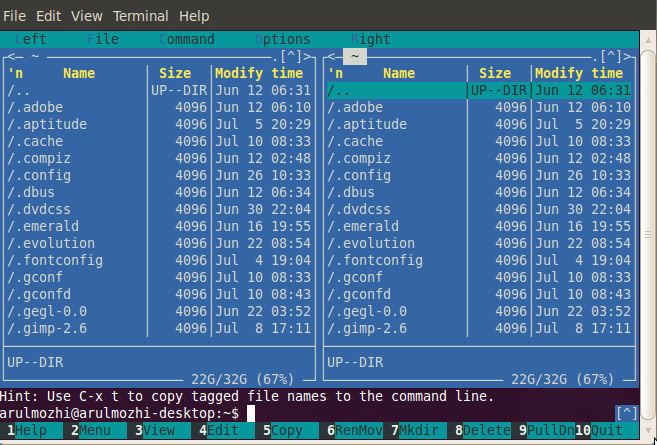Open the Terminal menu in the window menubar
Screen dimensions: 657x445
[140, 16]
